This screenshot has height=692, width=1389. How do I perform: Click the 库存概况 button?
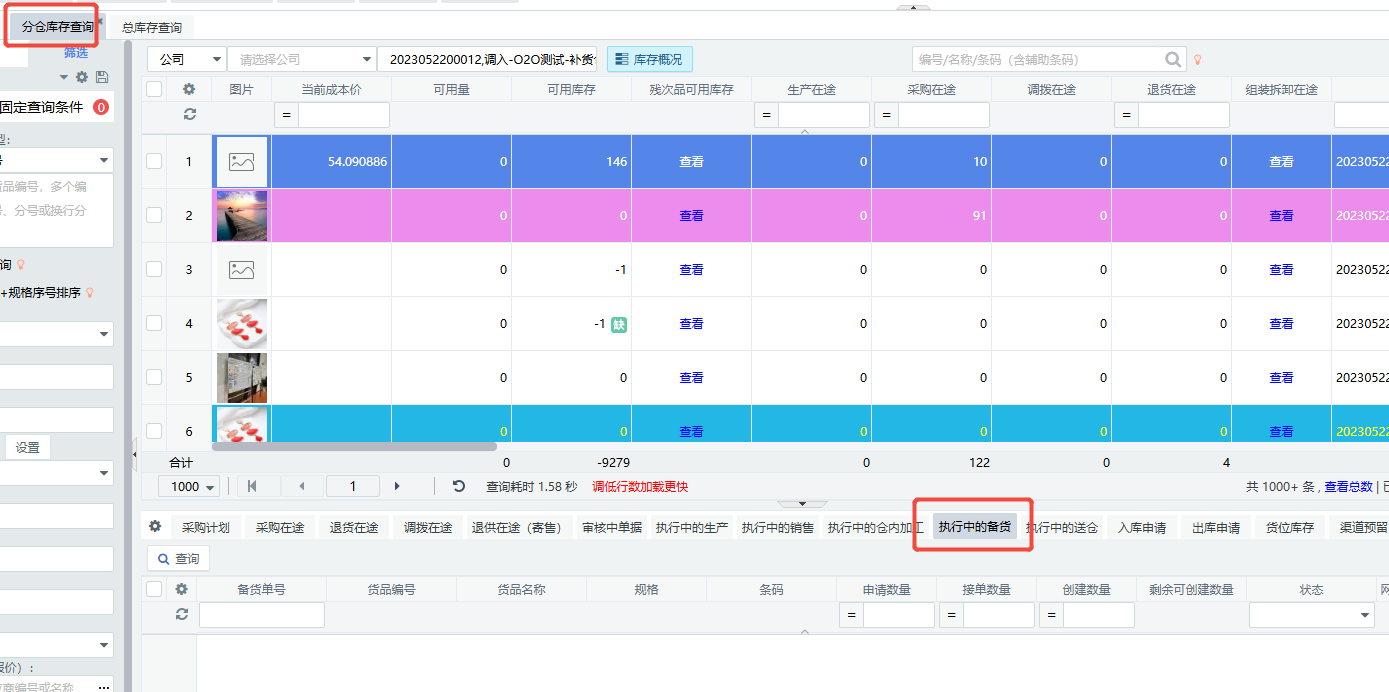649,60
